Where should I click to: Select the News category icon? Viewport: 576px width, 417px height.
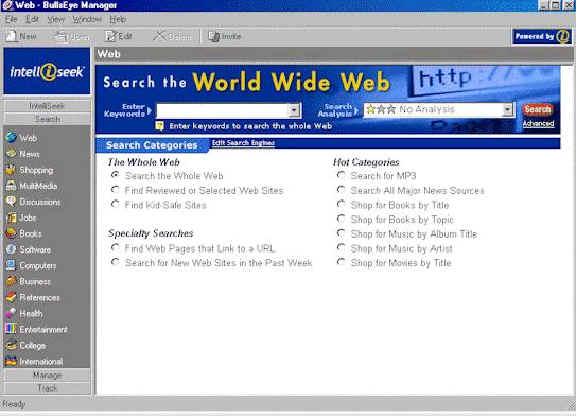[11, 154]
